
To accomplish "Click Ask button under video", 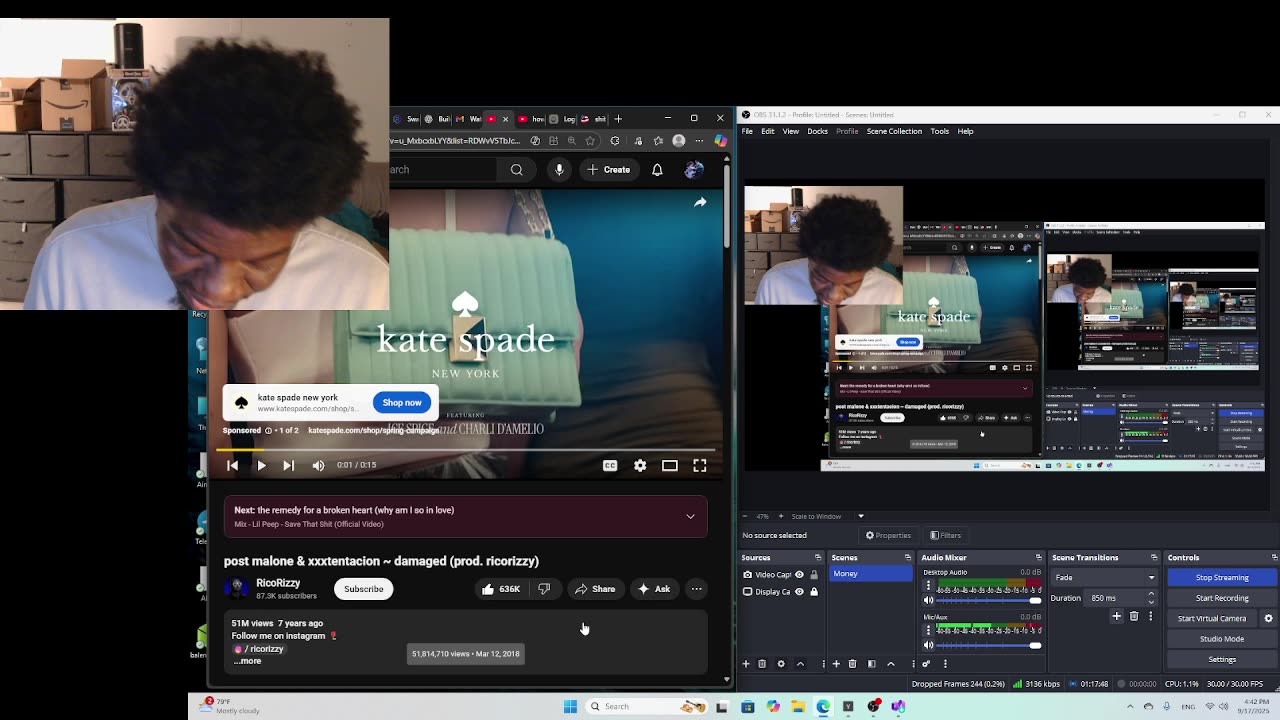I will [x=654, y=589].
